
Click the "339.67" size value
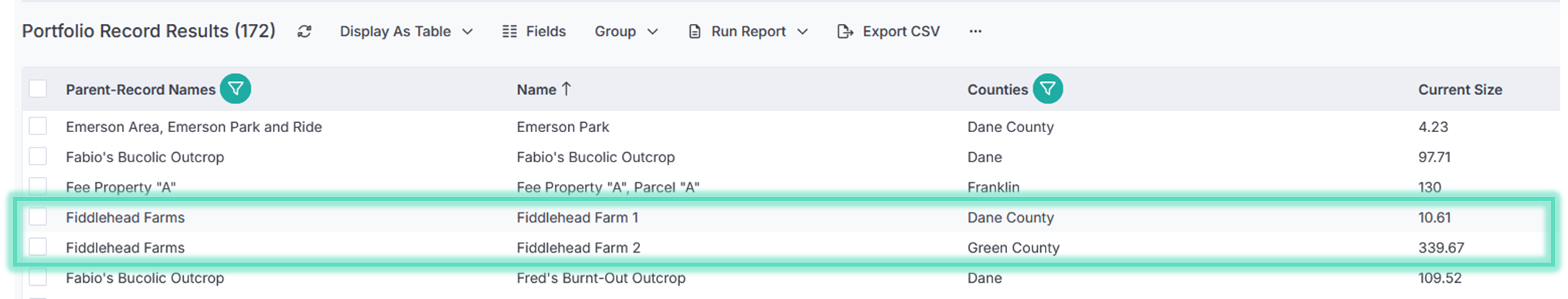(1441, 248)
